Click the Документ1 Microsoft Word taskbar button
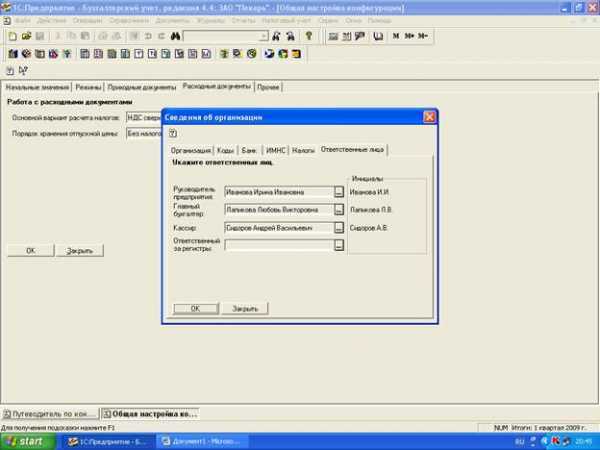The width and height of the screenshot is (600, 450). click(203, 441)
